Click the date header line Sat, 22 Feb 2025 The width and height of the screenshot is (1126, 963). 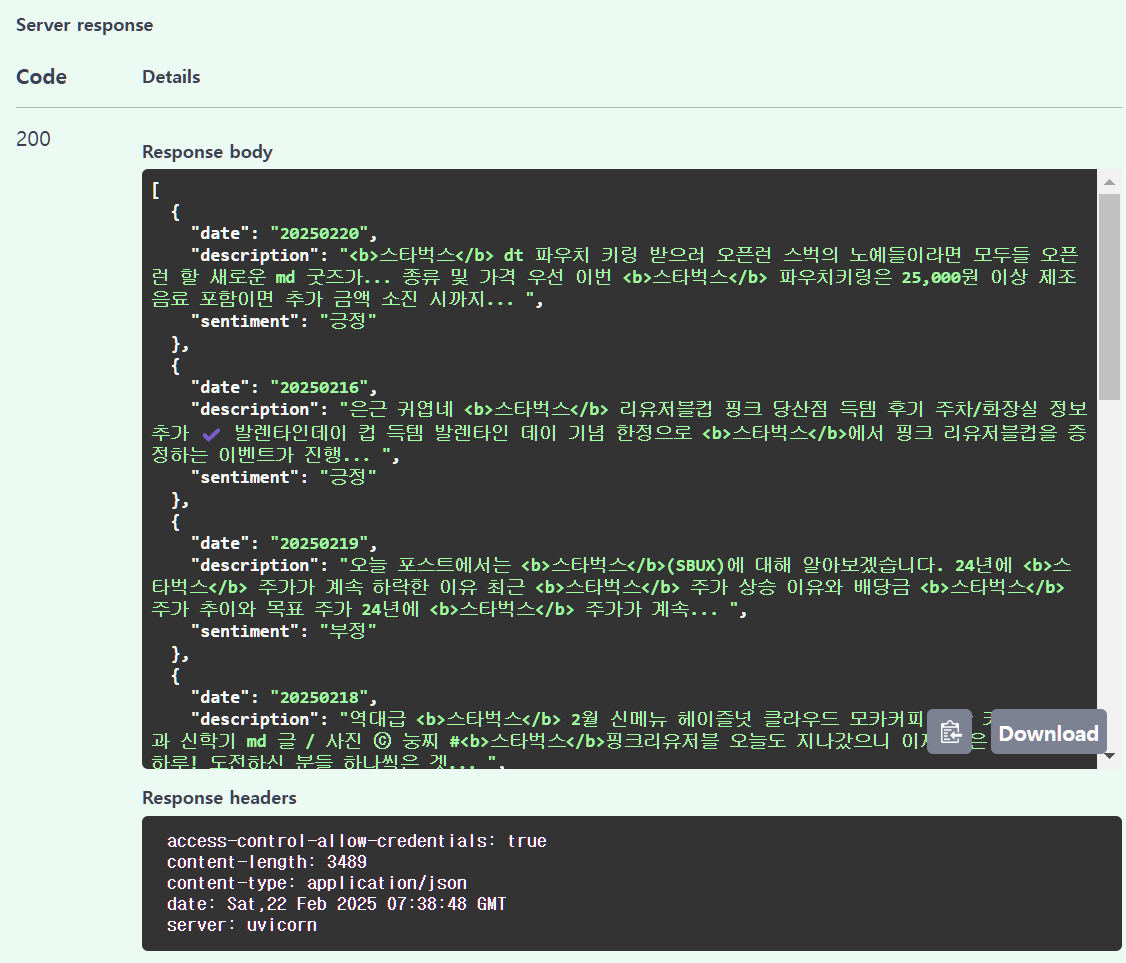[x=336, y=903]
